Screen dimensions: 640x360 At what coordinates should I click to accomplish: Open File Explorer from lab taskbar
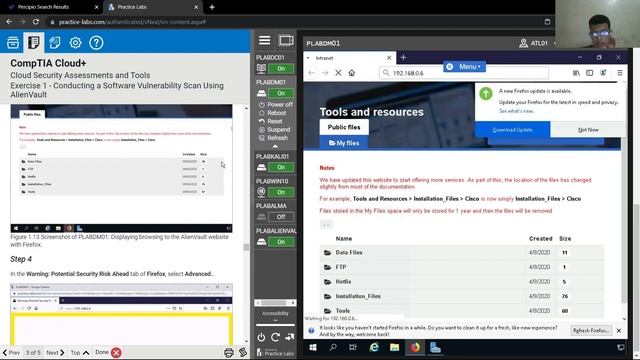pyautogui.click(x=394, y=347)
